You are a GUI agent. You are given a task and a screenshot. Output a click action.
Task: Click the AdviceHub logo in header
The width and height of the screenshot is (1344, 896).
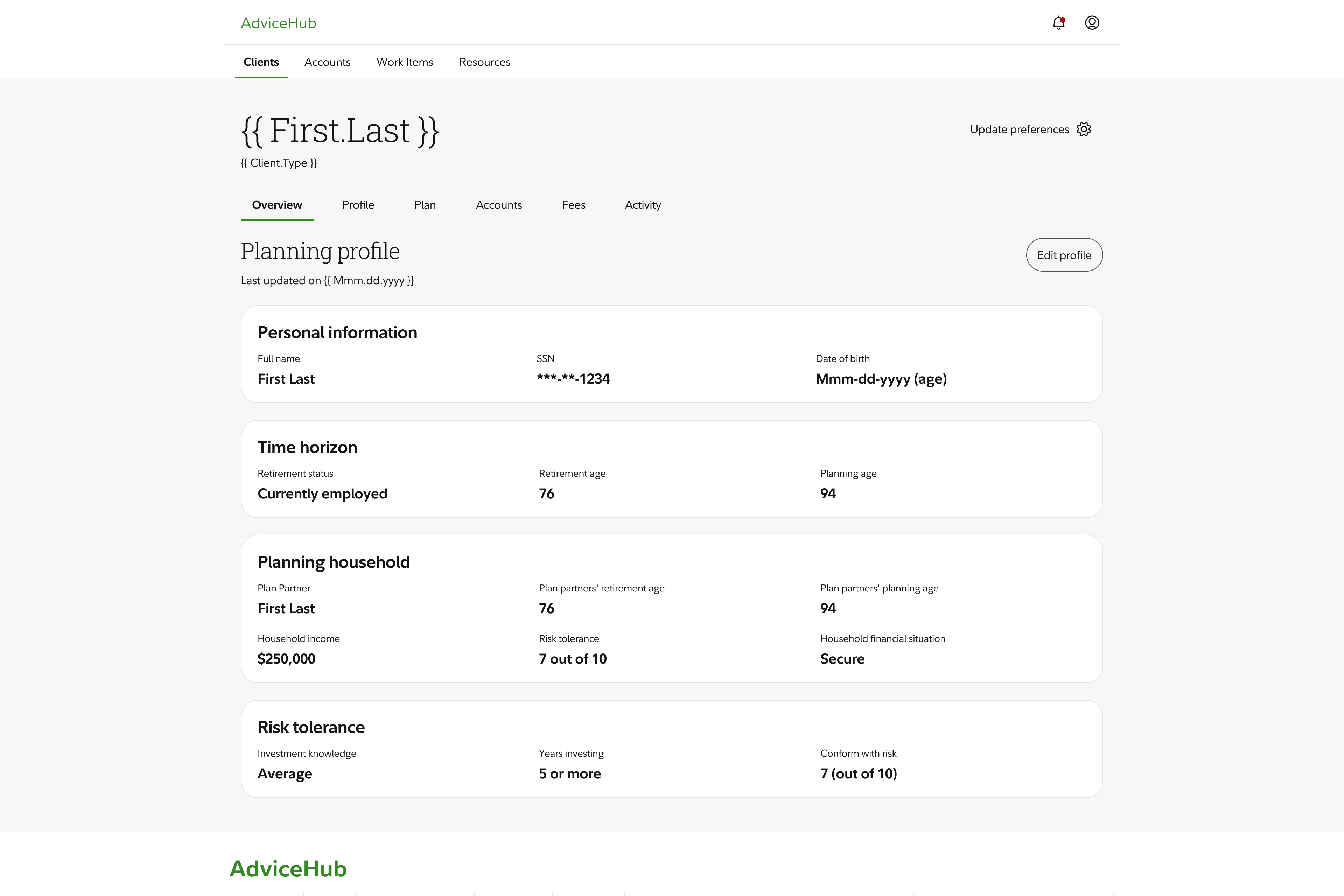278,23
